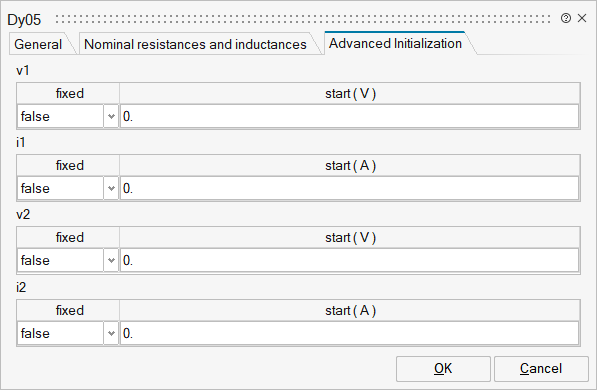This screenshot has width=597, height=390.
Task: Expand the v1 fixed dropdown arrow
Action: coord(111,117)
